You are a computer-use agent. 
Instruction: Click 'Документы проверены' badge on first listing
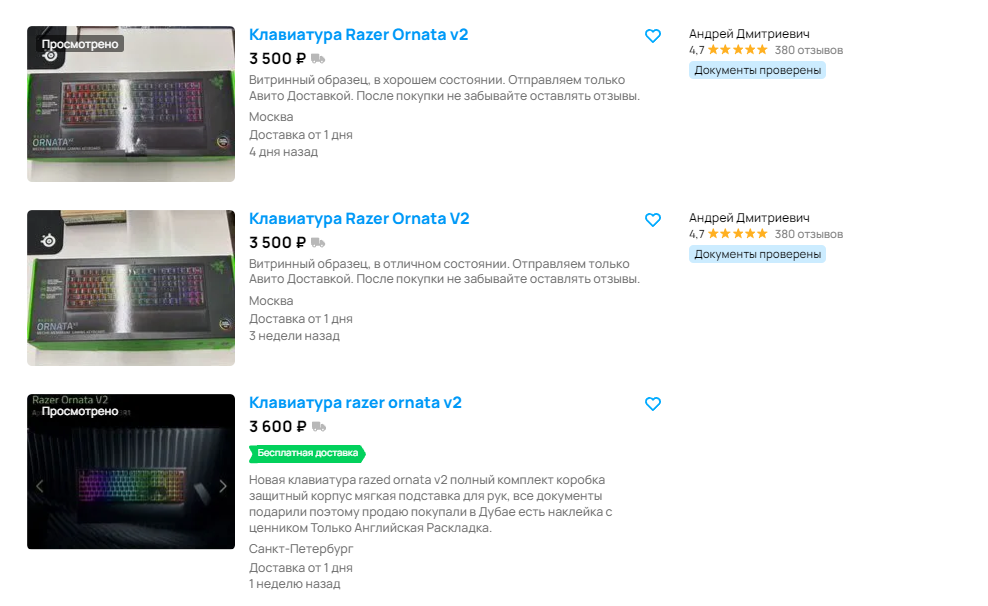[x=757, y=71]
